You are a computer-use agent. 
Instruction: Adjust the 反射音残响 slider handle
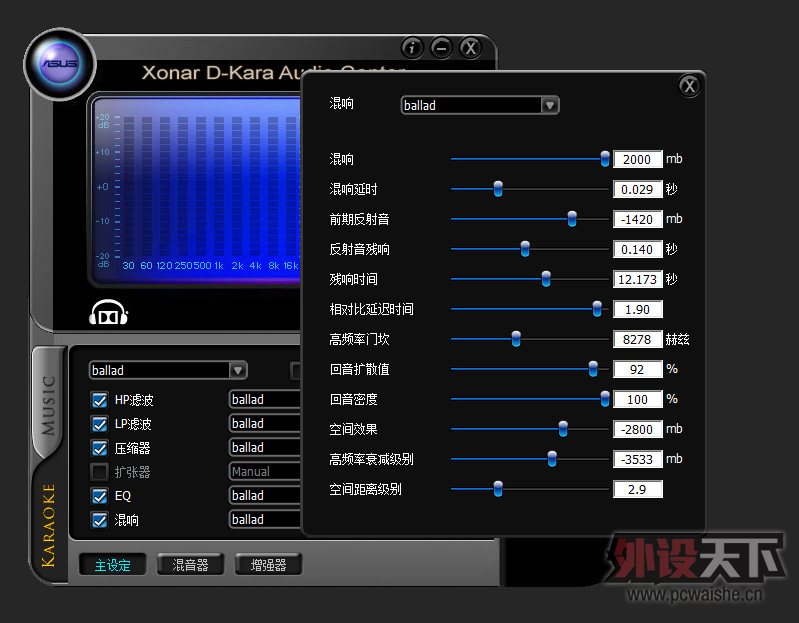pos(525,249)
